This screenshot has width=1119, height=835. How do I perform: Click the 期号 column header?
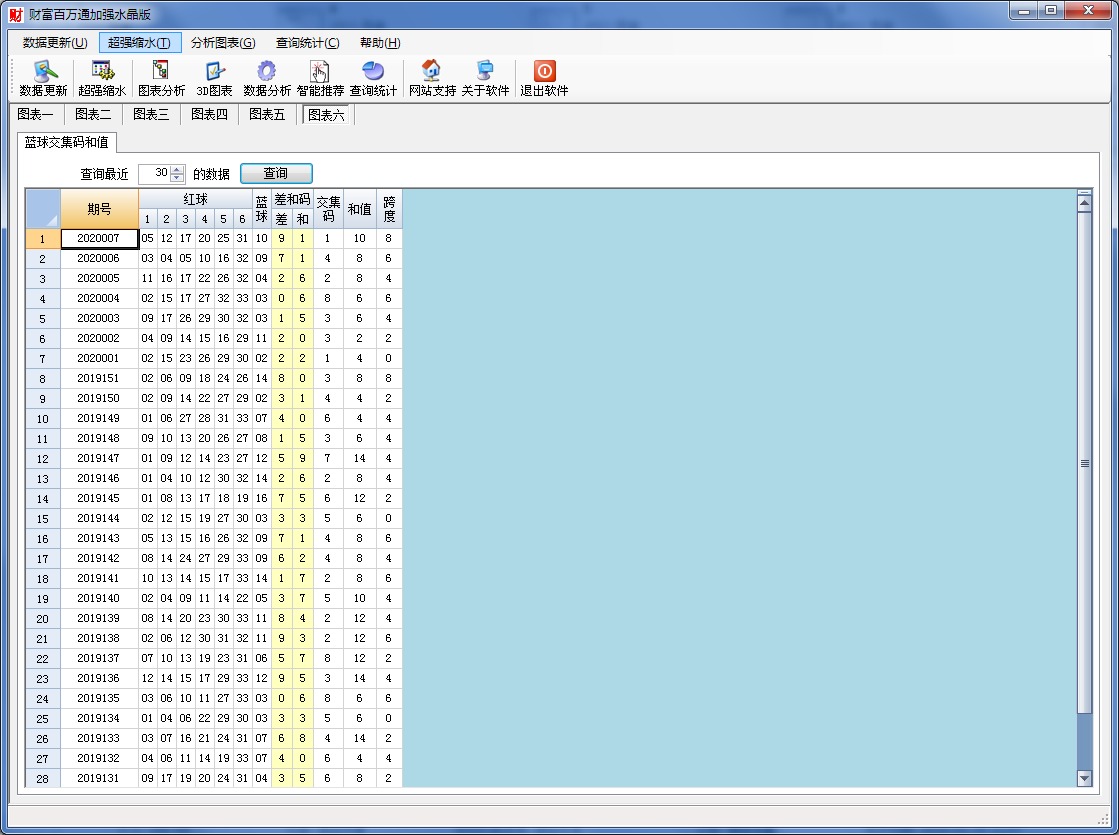tap(99, 209)
